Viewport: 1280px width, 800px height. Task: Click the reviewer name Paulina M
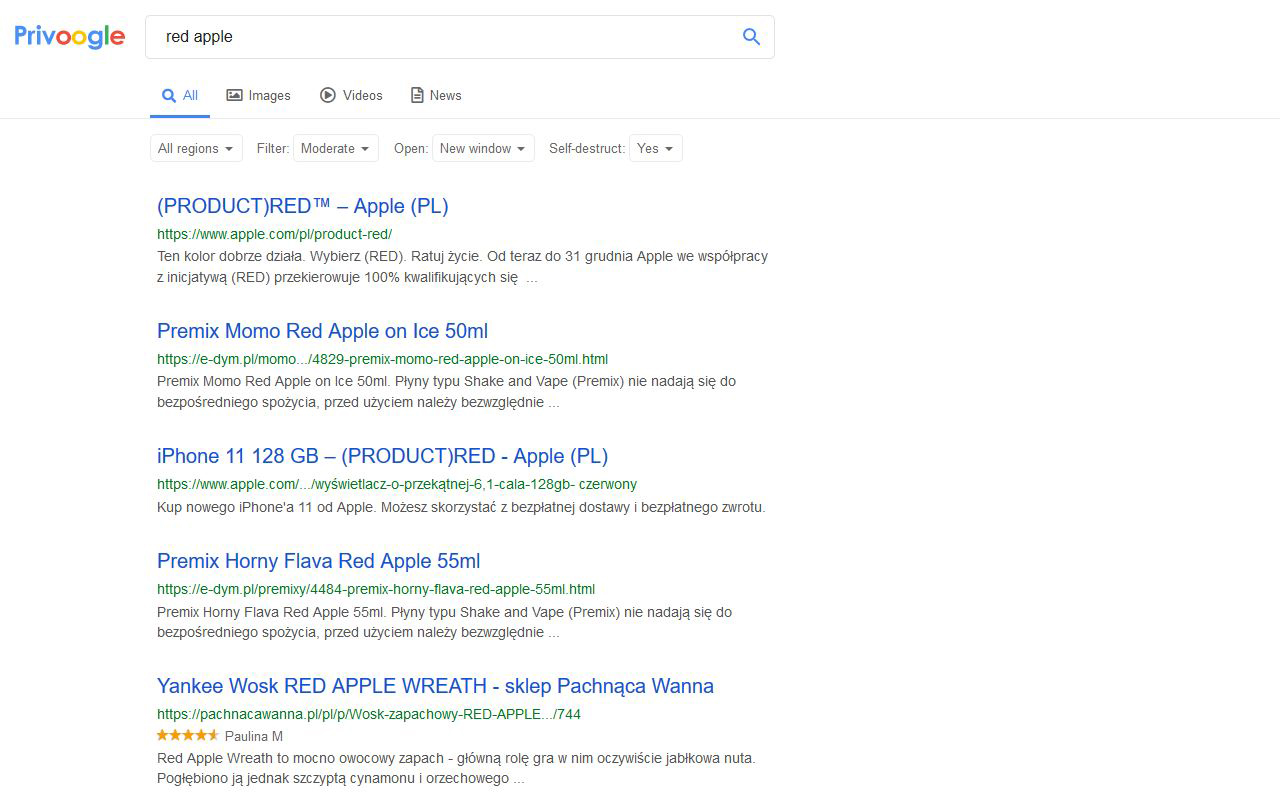pos(254,736)
